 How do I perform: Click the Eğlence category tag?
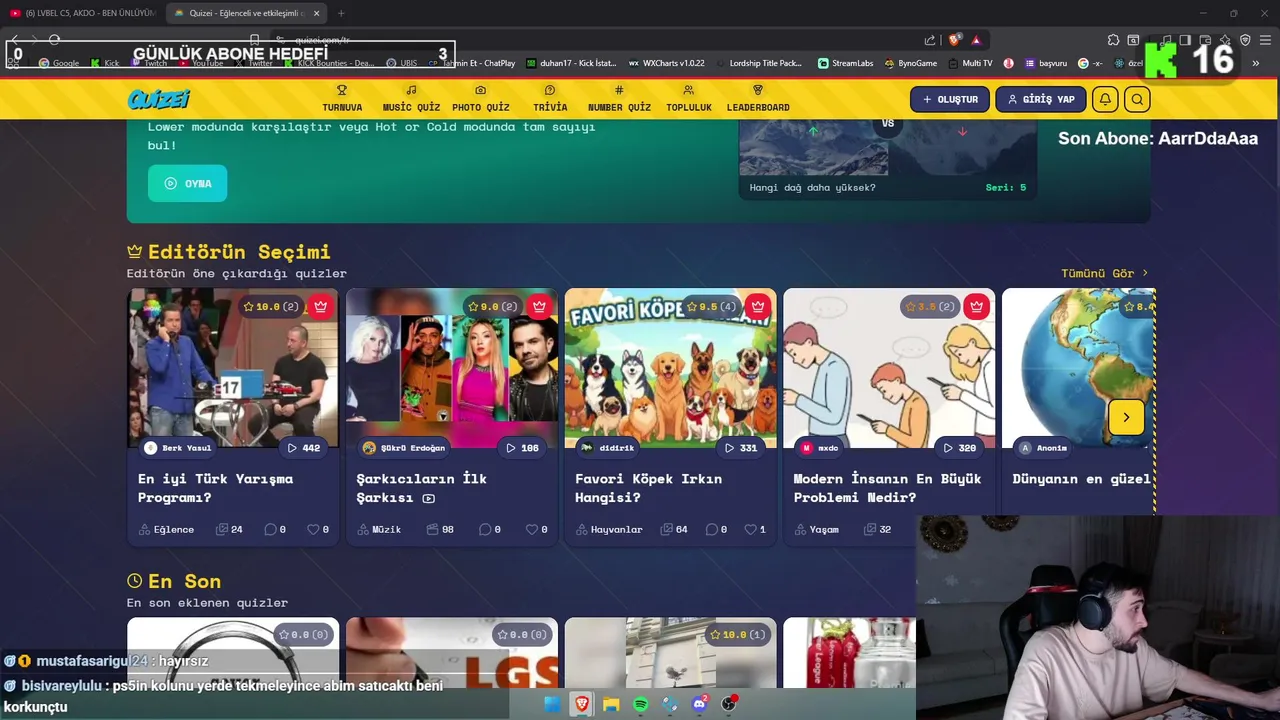(166, 529)
